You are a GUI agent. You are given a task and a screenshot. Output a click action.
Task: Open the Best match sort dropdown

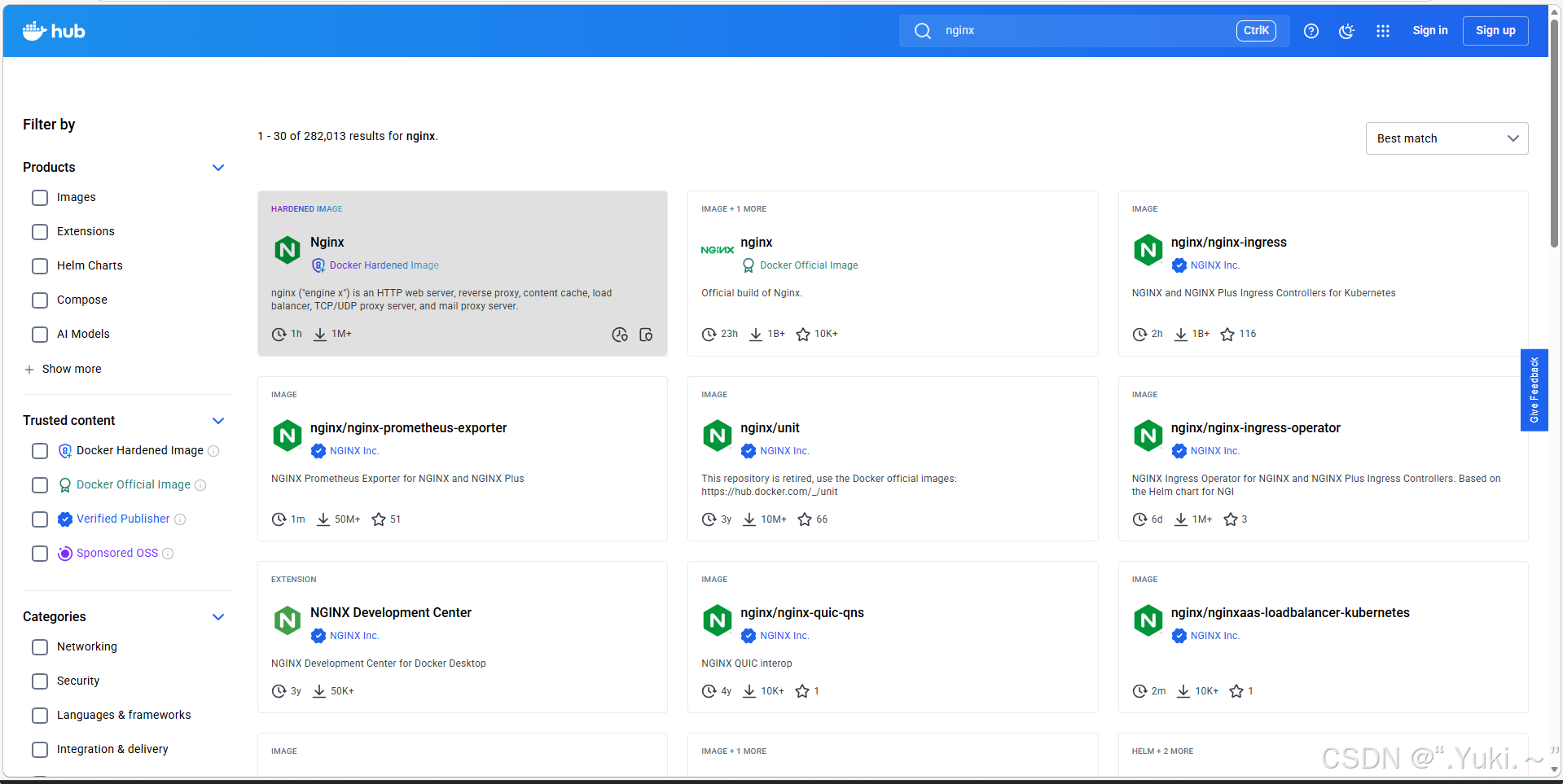pos(1447,138)
